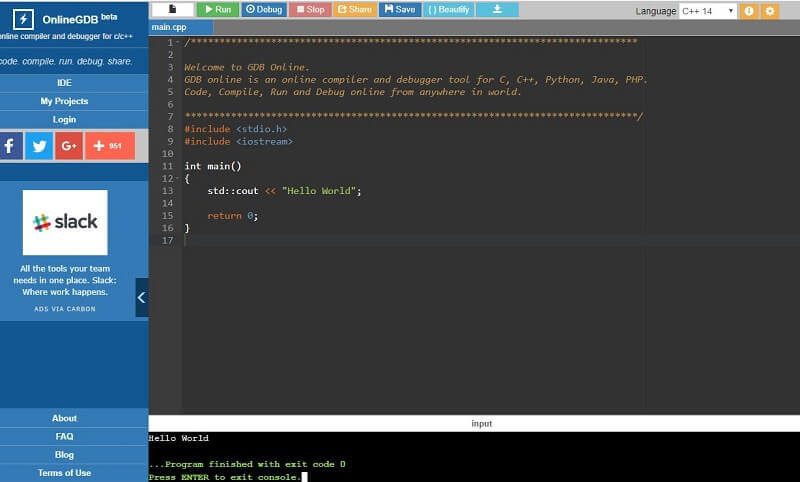This screenshot has width=800, height=482.
Task: Open the IDE menu item
Action: 64,83
